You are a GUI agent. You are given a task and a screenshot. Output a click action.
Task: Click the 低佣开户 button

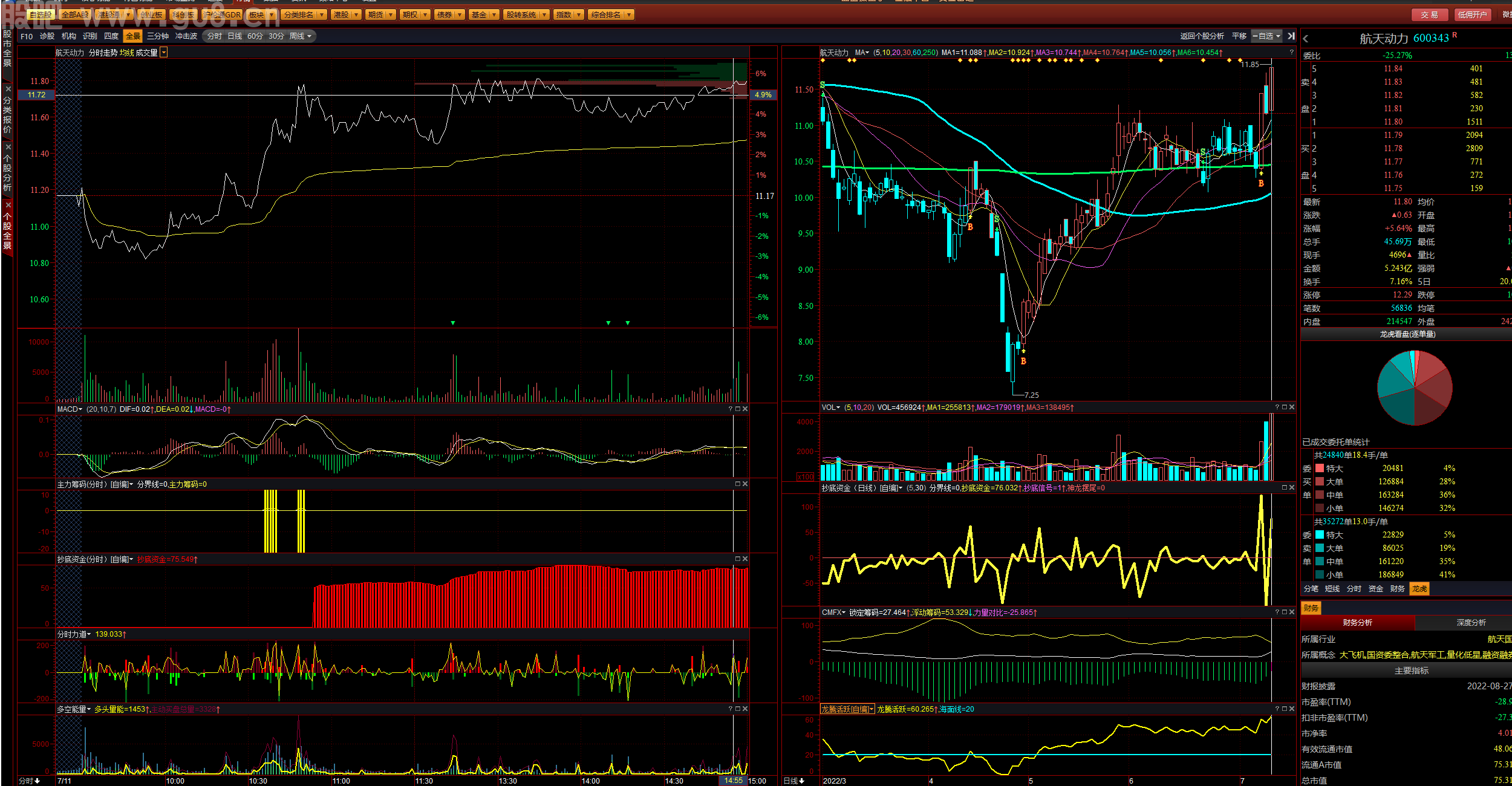click(1471, 15)
